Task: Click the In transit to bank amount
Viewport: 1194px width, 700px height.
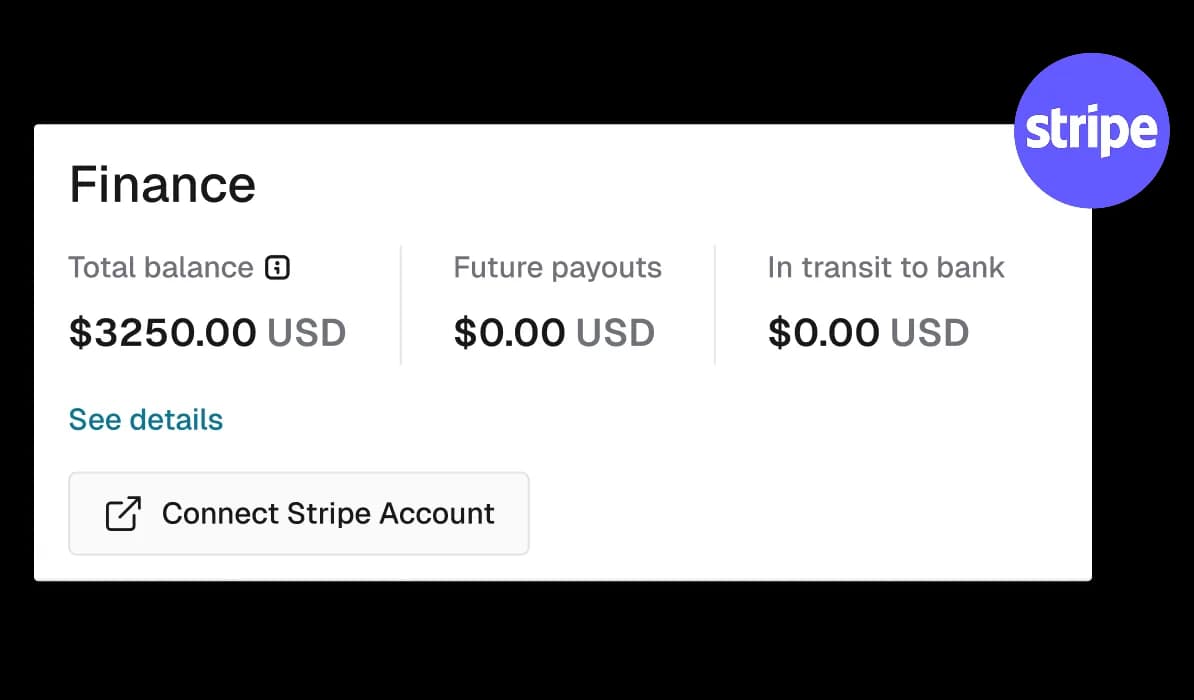Action: click(x=867, y=332)
